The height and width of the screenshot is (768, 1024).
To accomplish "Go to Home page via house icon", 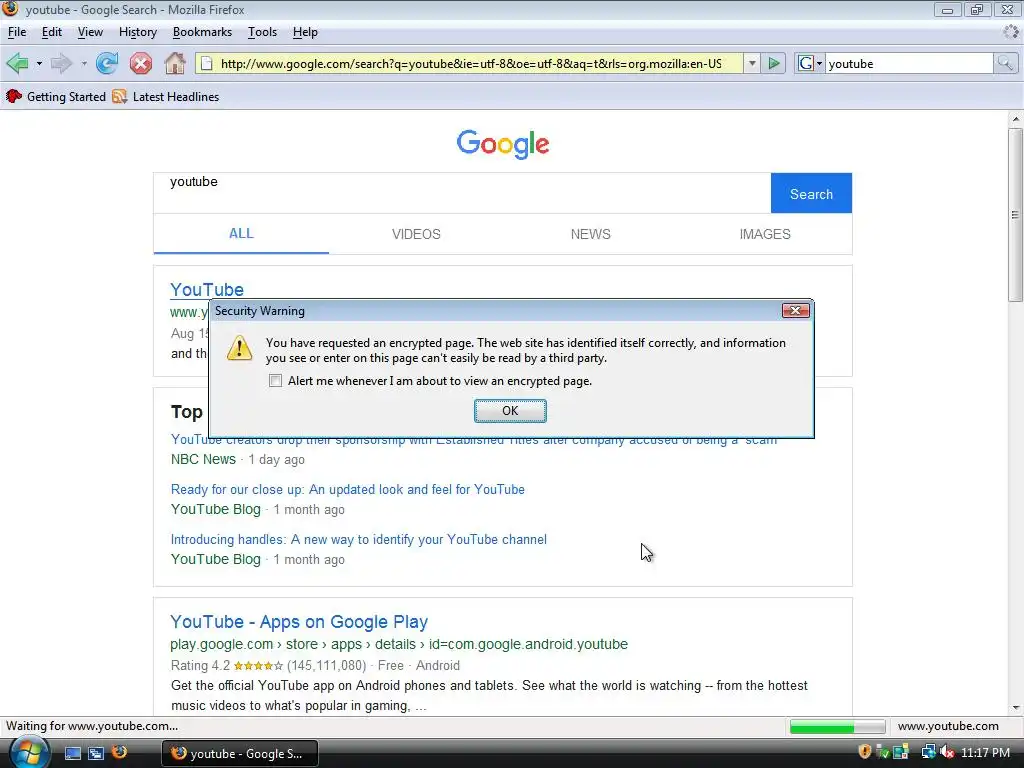I will pos(174,63).
